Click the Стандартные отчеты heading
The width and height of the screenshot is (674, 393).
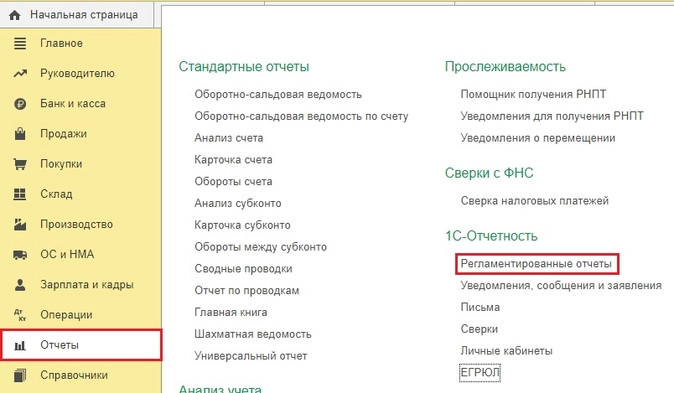244,67
